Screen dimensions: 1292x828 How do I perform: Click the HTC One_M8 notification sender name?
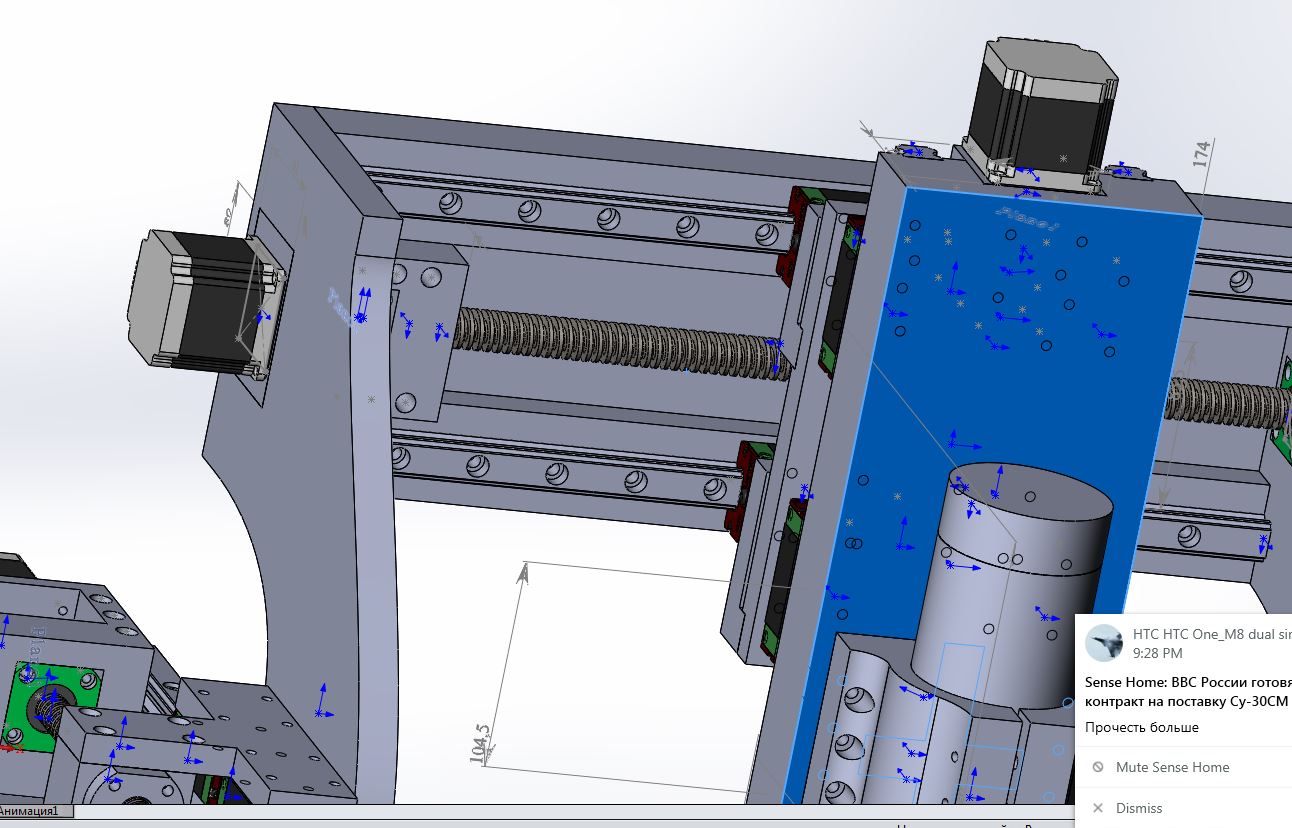[1212, 635]
